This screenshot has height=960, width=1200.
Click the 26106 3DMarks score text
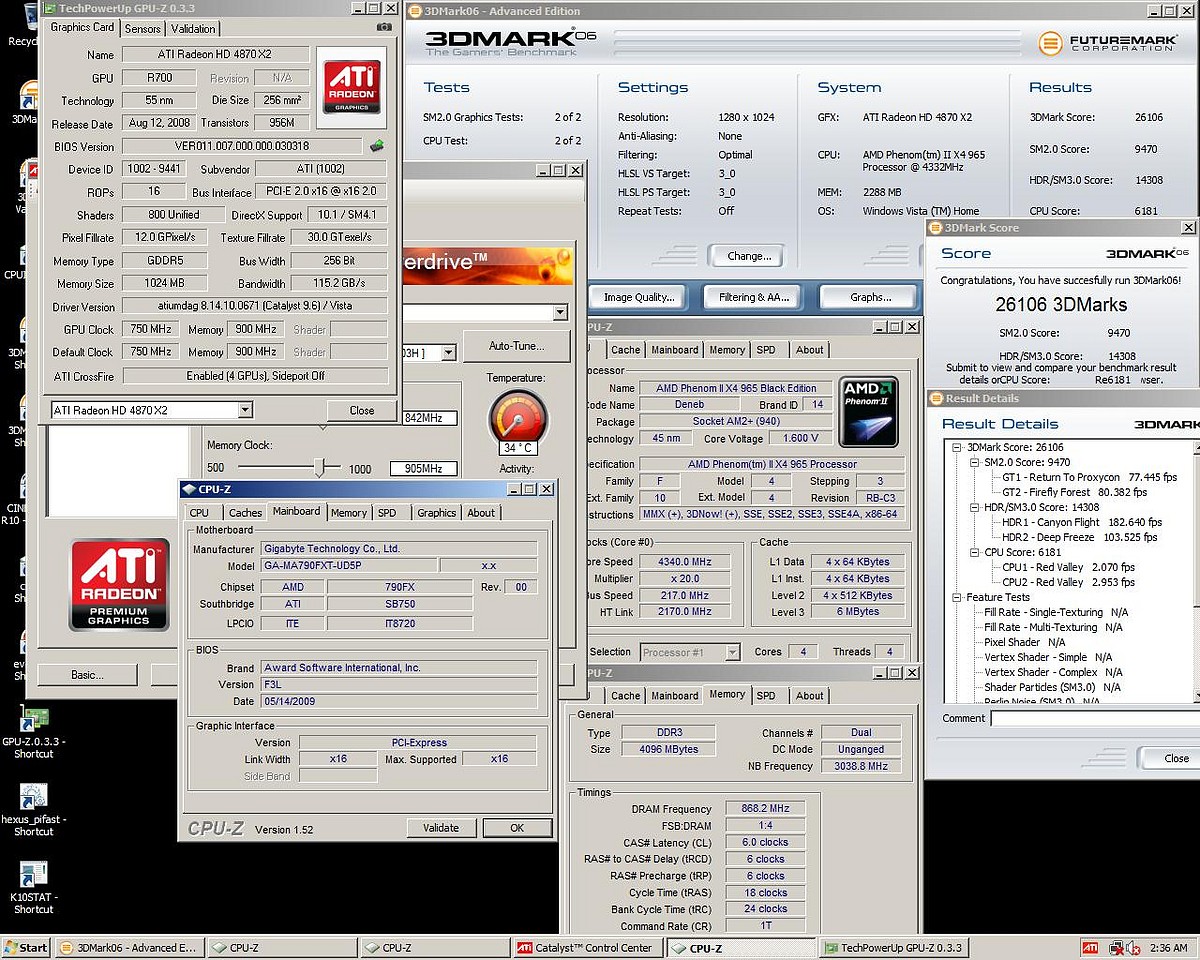coord(1061,305)
